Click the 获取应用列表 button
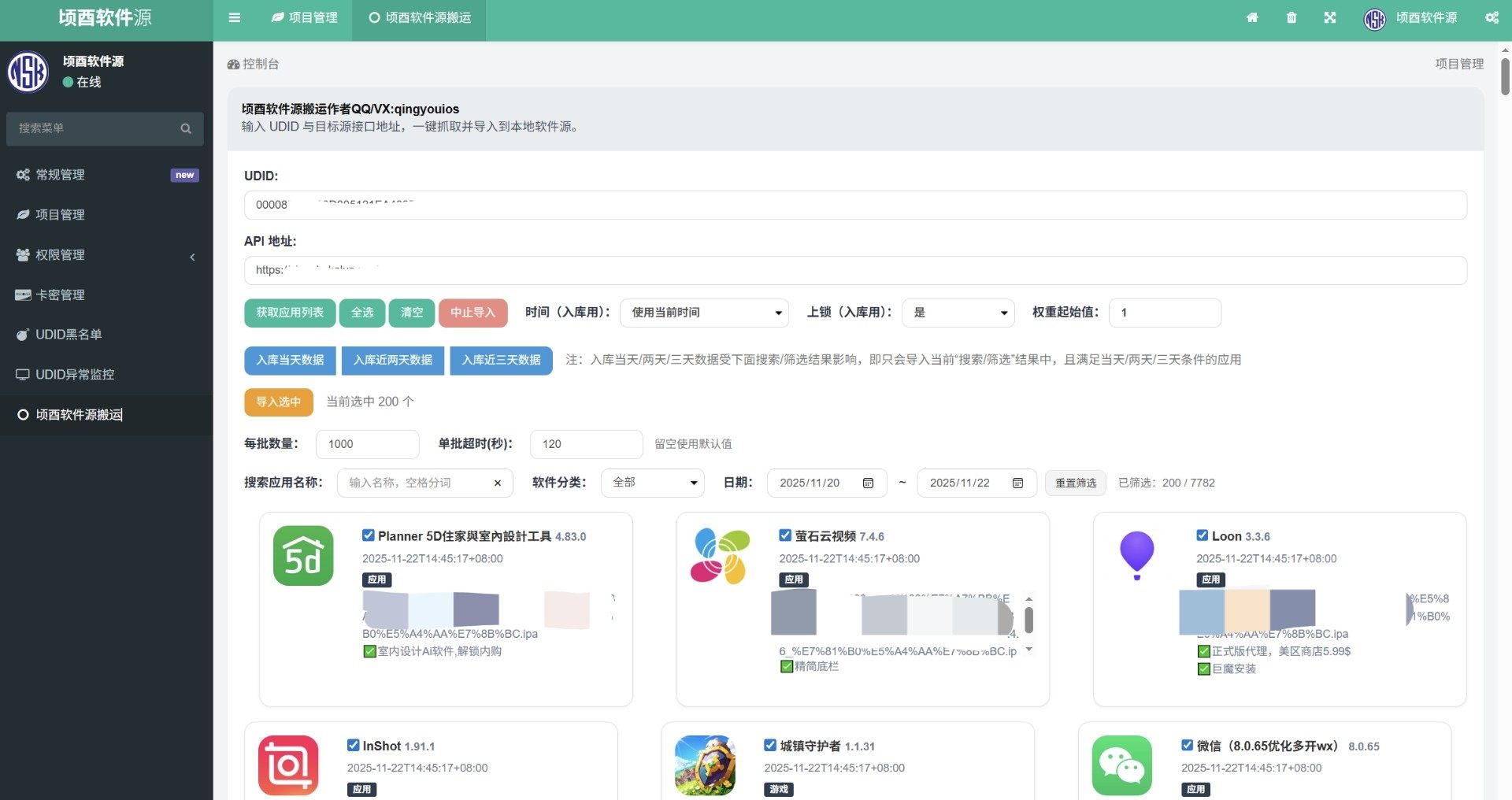1512x800 pixels. pyautogui.click(x=290, y=313)
